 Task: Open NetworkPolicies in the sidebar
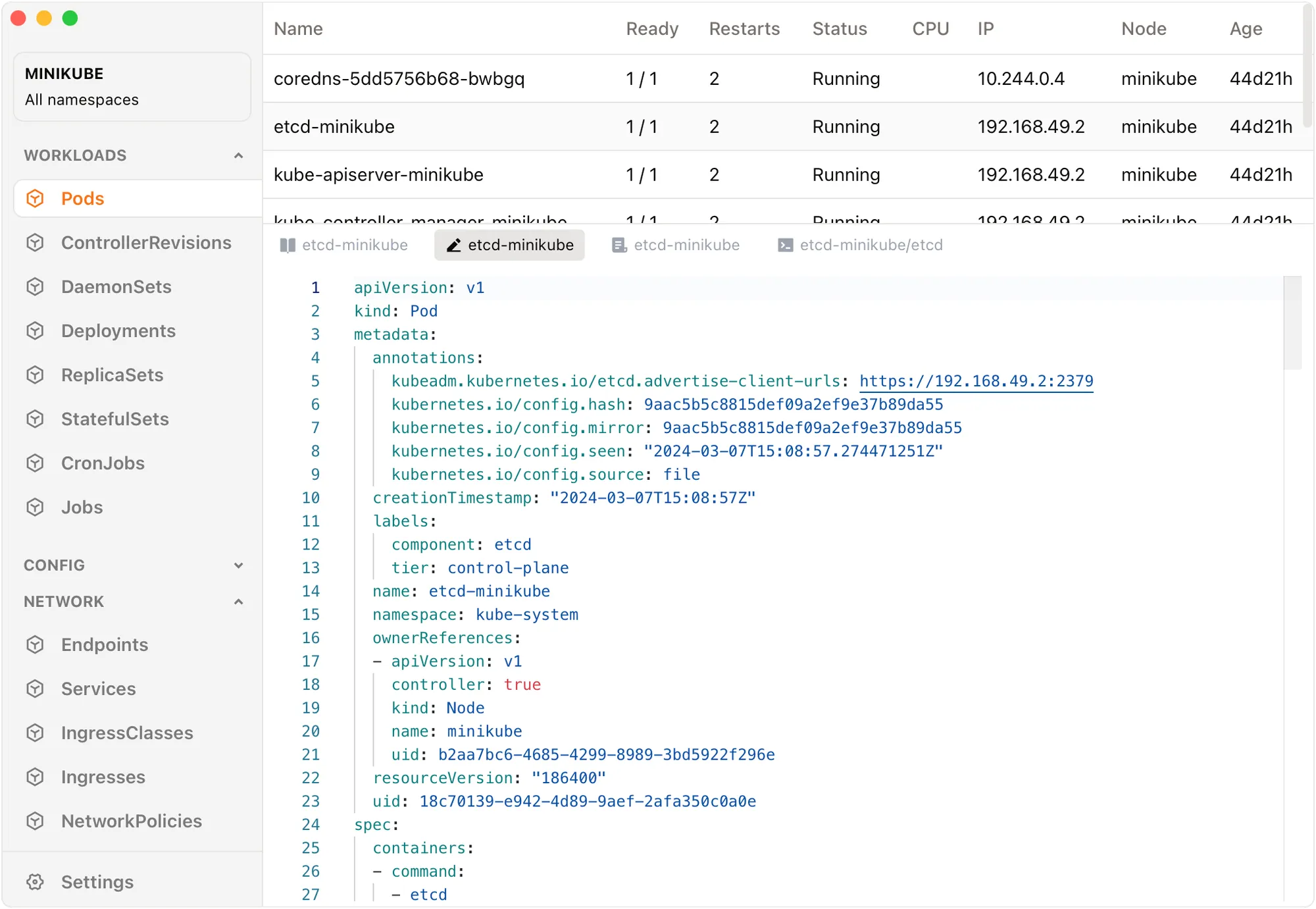click(138, 821)
